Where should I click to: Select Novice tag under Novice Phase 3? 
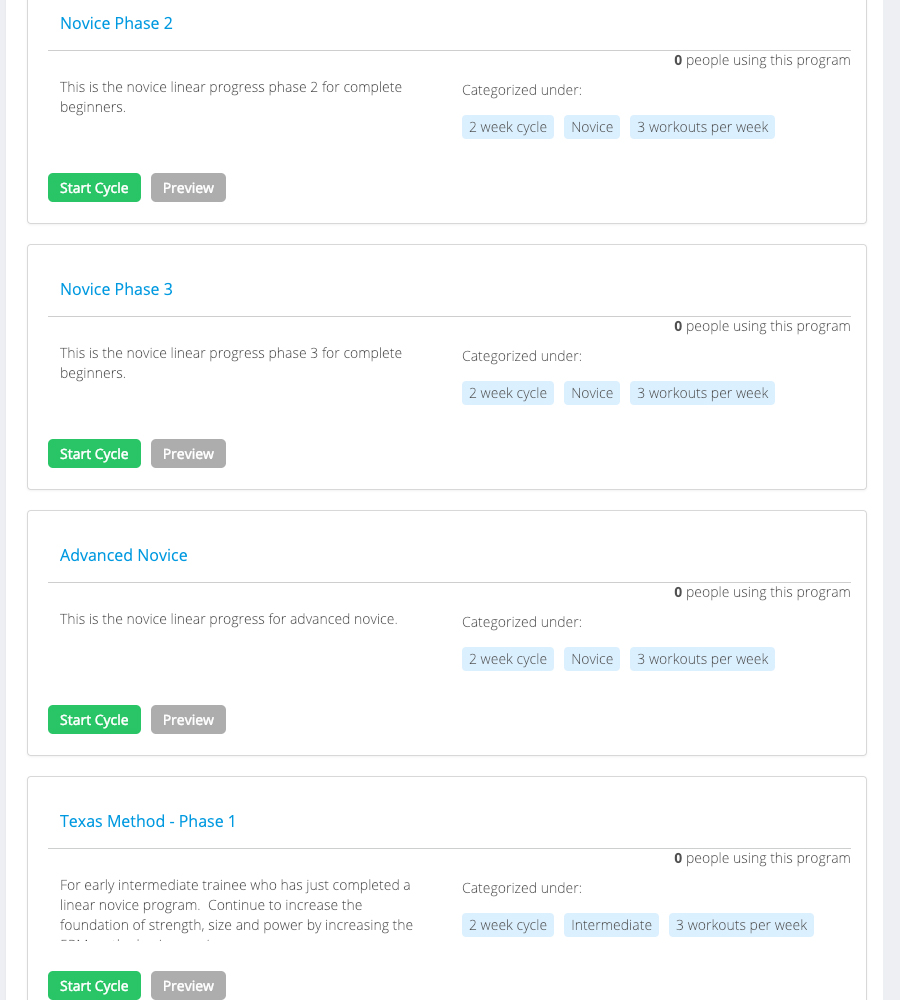click(592, 393)
